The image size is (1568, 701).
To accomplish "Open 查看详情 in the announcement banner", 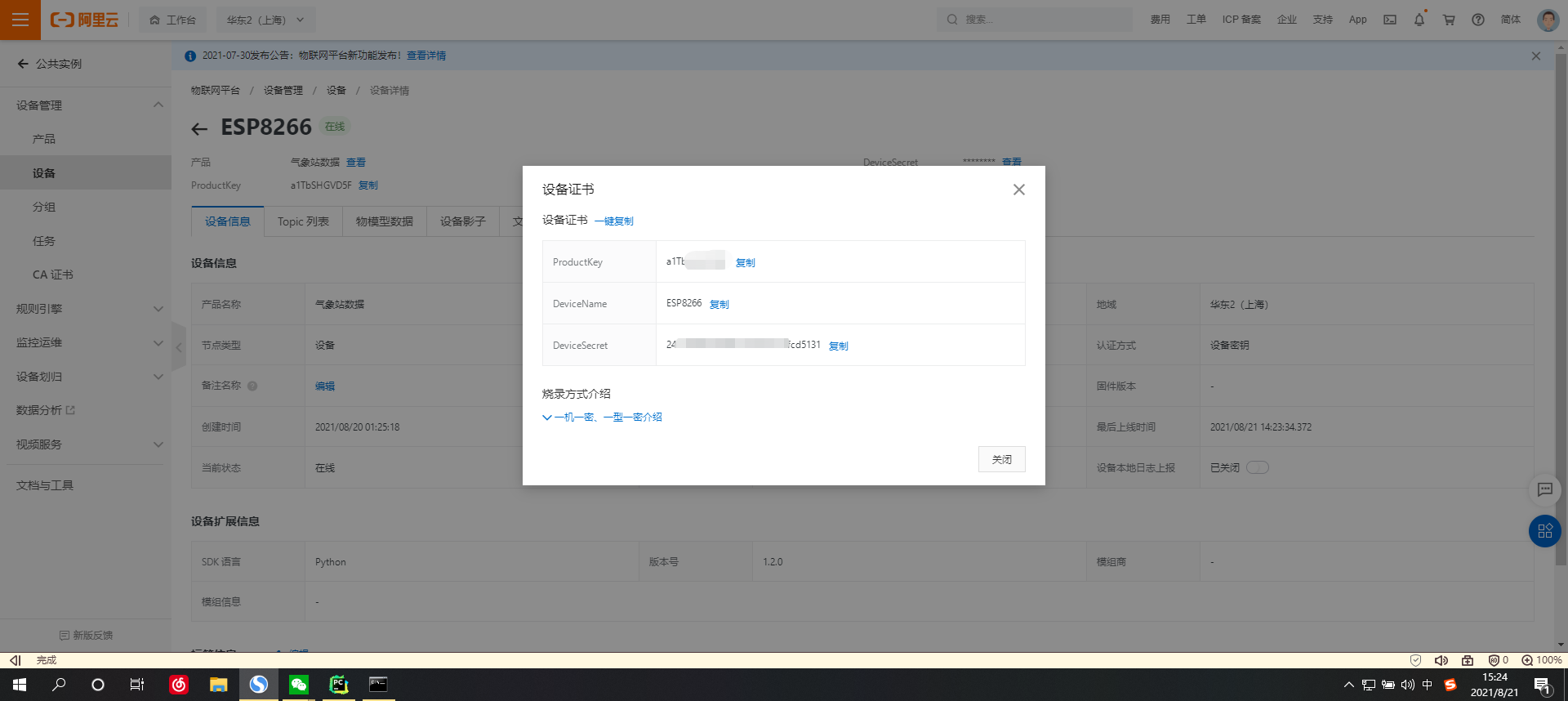I will [x=426, y=56].
